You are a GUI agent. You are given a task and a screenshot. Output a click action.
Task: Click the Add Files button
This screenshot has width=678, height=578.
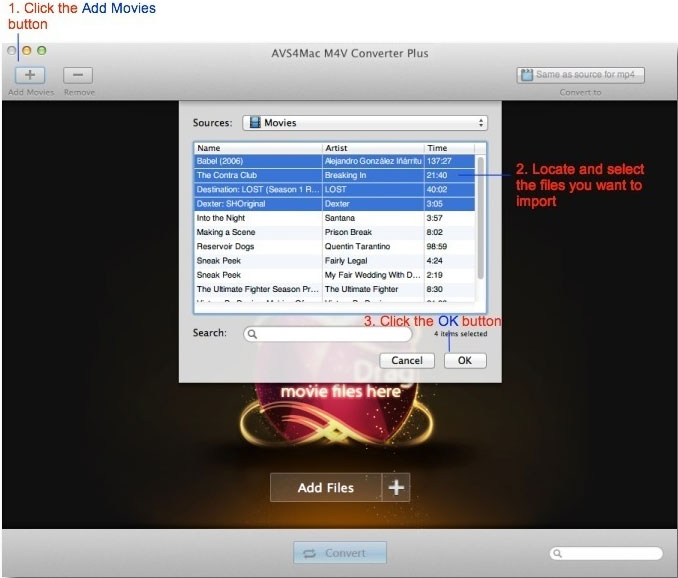tap(326, 488)
